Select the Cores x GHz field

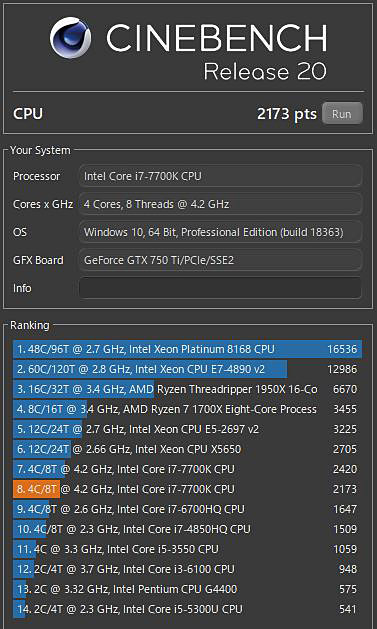(220, 204)
